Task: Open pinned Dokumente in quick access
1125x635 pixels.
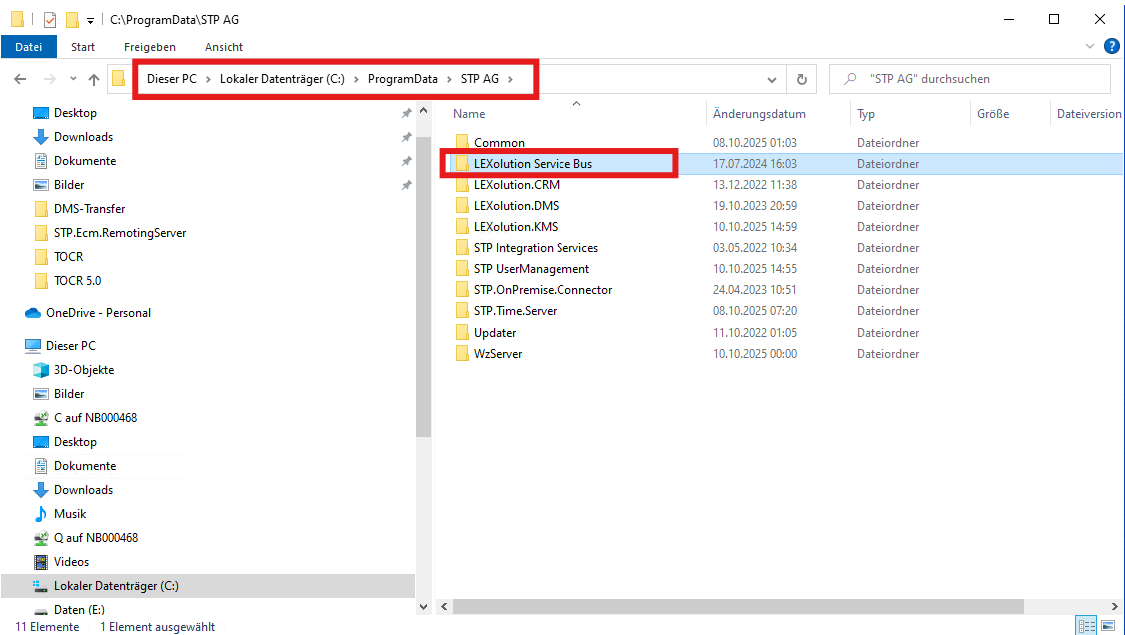Action: coord(85,161)
